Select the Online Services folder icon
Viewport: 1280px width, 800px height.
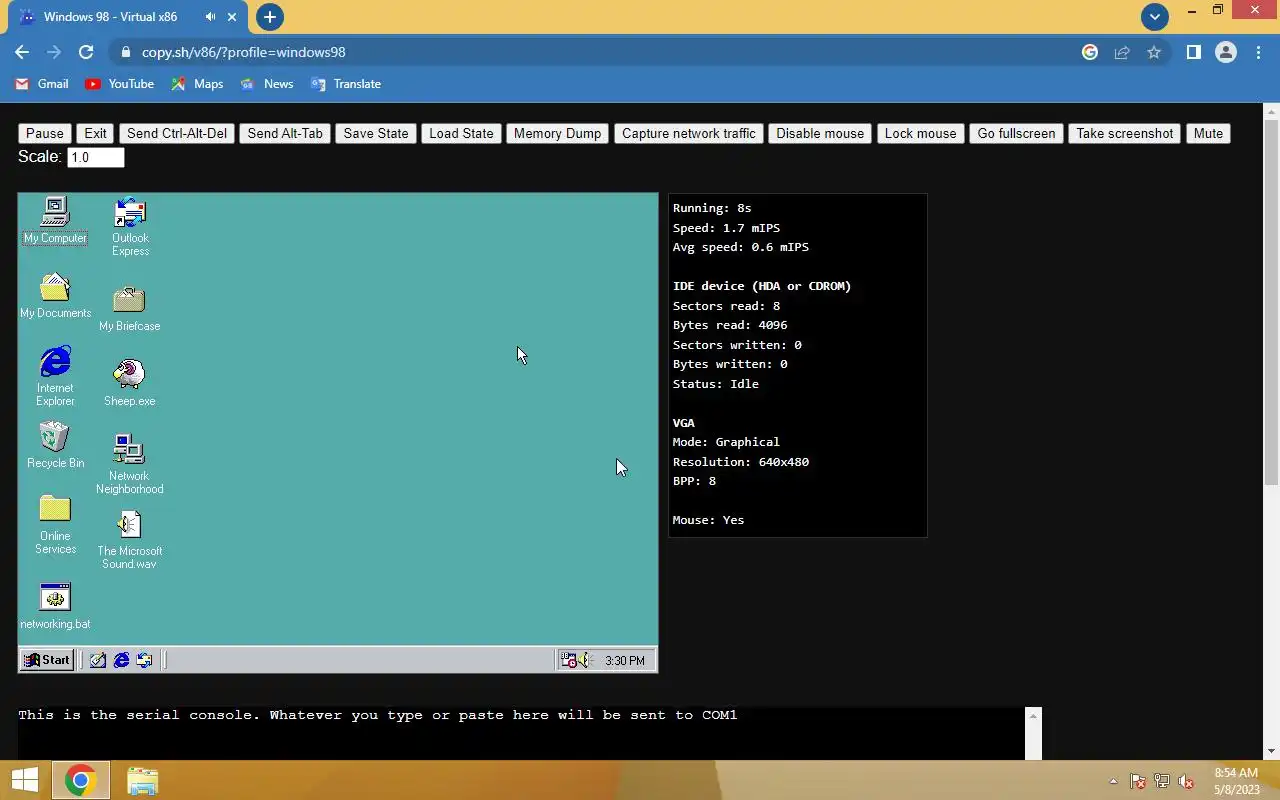click(x=55, y=525)
